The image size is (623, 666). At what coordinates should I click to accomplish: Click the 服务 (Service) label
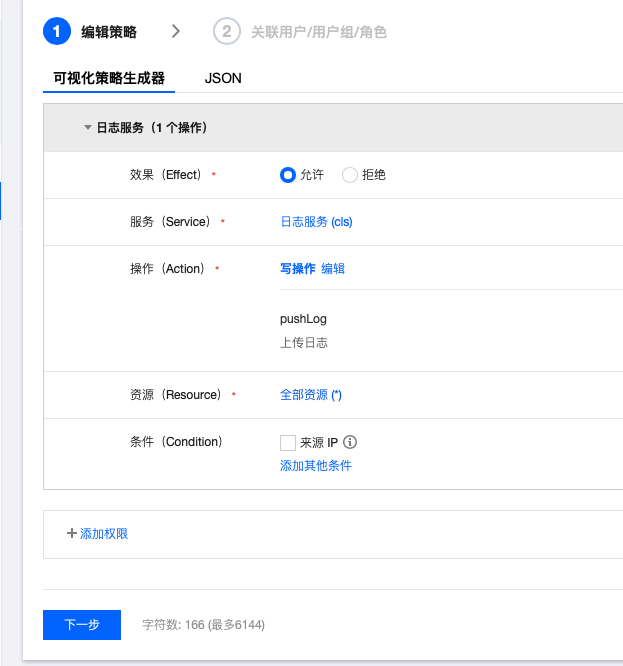pyautogui.click(x=170, y=221)
